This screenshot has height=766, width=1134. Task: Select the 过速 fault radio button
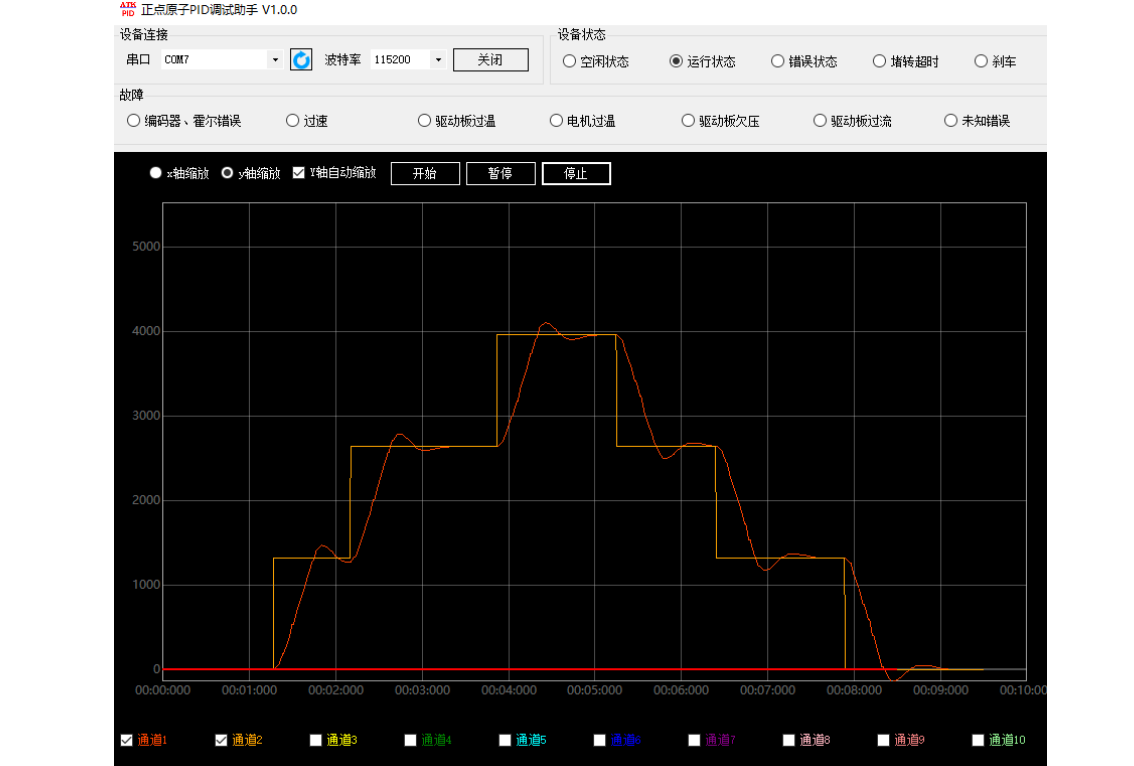tap(292, 121)
